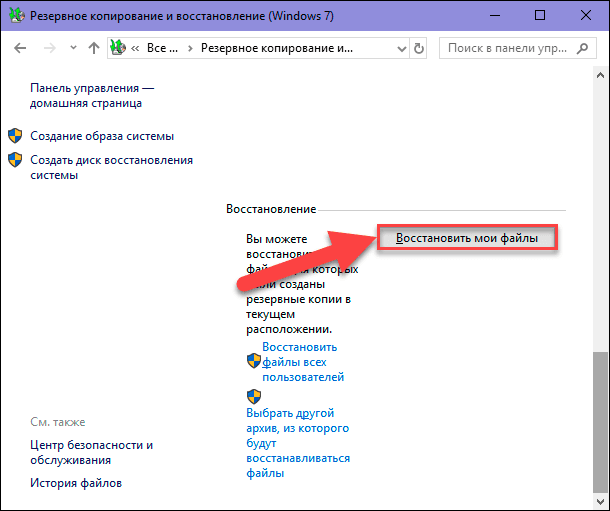The image size is (610, 511).
Task: Click 'Восстановить мои файлы' button
Action: point(467,238)
